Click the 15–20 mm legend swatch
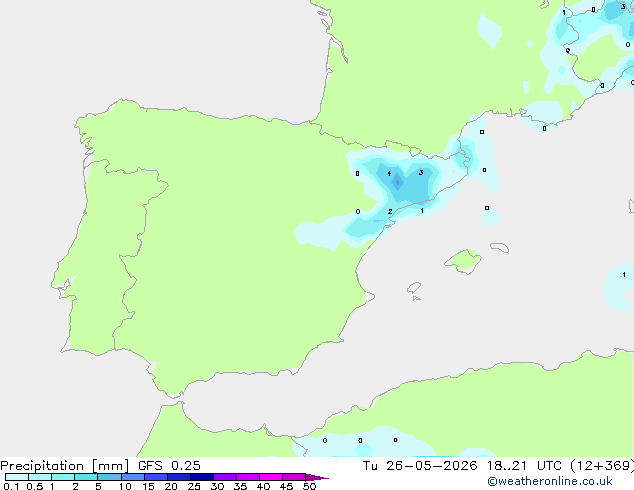 click(x=156, y=477)
